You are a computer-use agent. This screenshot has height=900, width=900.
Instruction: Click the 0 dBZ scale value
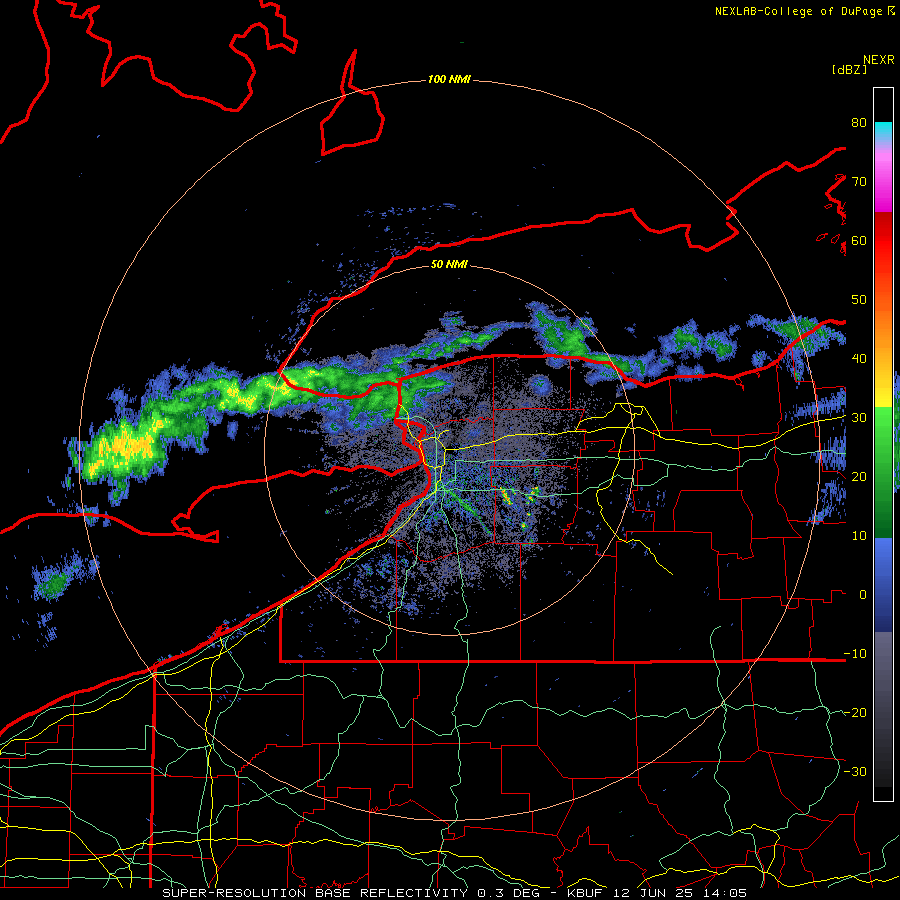863,595
